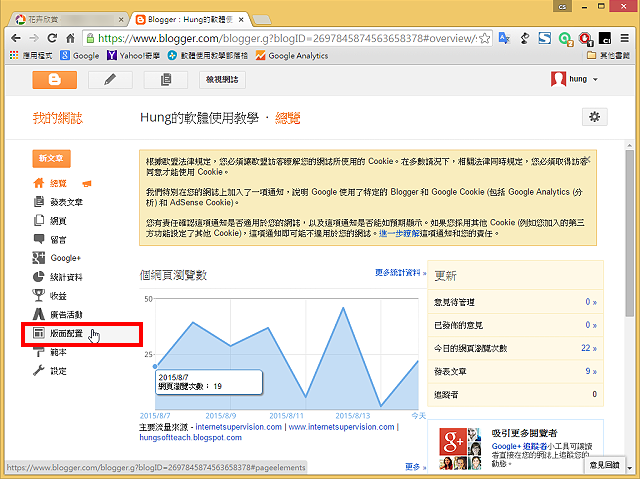Open www.internetsupervision.com traffic source link
The image size is (642, 483).
(341, 427)
